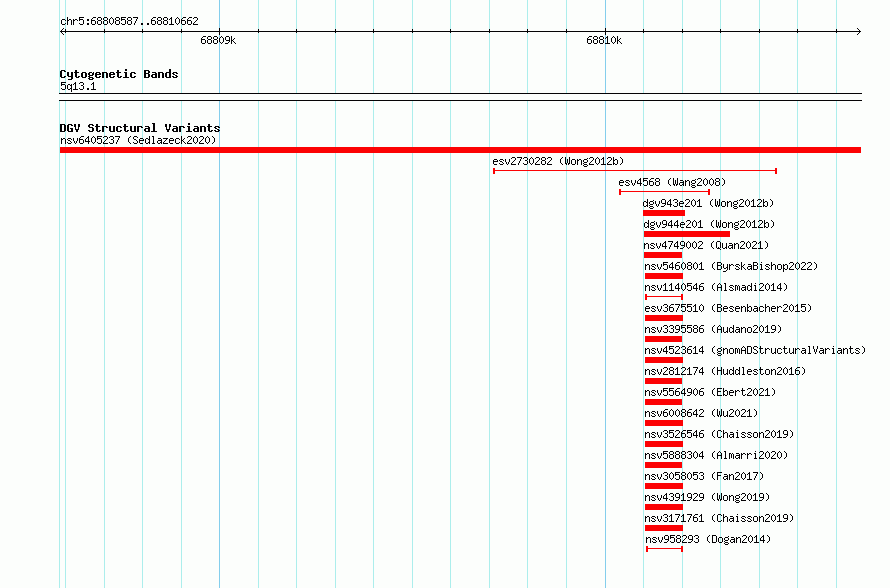Select nsv3171761 (Chaisson2019) variant
Viewport: 890px width, 588px height.
(719, 518)
